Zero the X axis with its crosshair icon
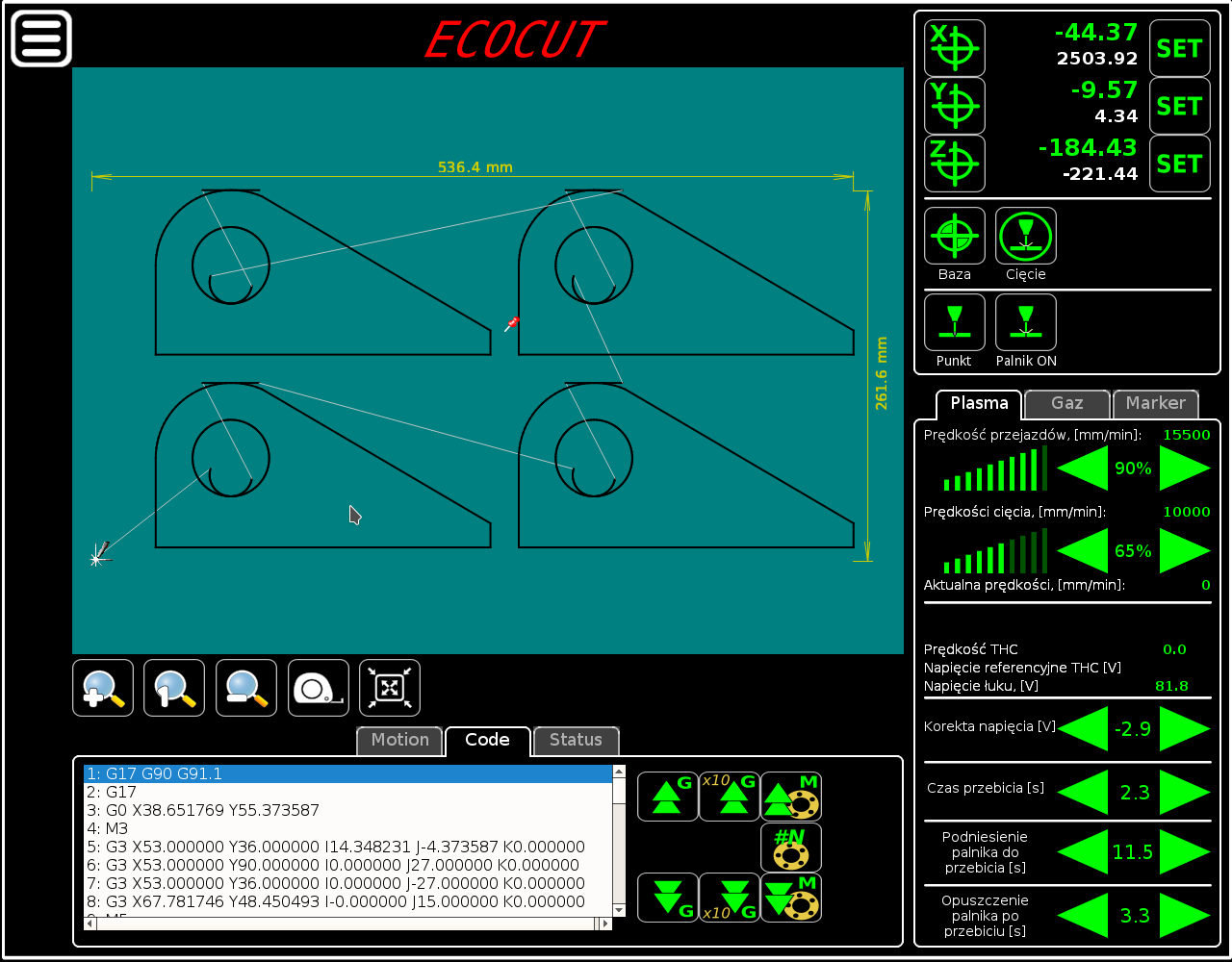 pyautogui.click(x=955, y=48)
